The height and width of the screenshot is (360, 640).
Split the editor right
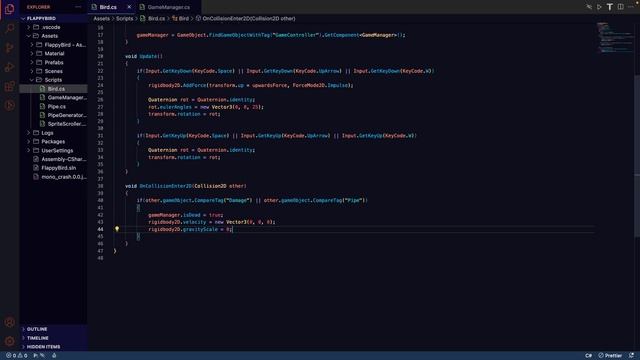click(x=620, y=7)
